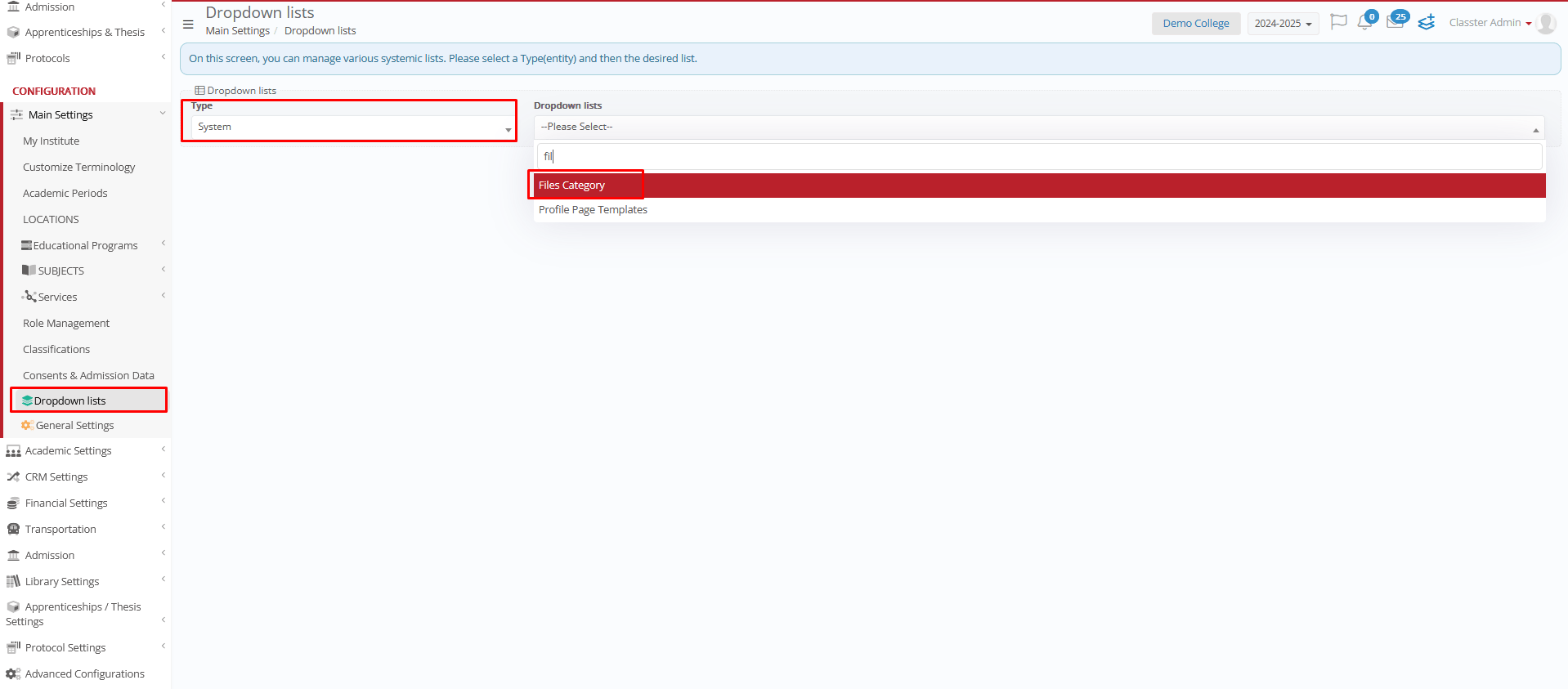Open the messages envelope icon
The height and width of the screenshot is (689, 1568).
pos(1395,23)
